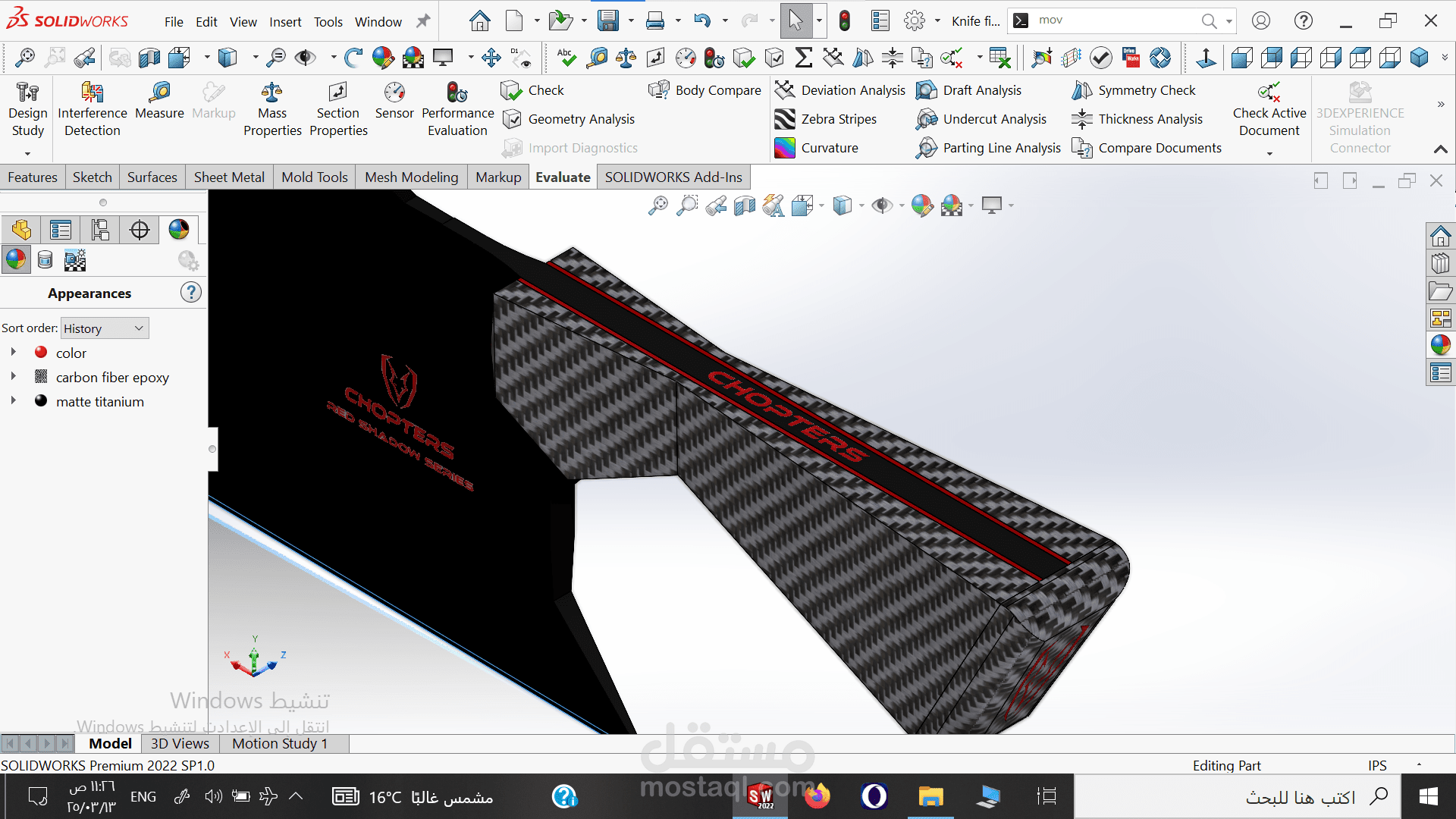Run Symmetry Check
Screen dimensions: 1456x819
click(x=1134, y=90)
